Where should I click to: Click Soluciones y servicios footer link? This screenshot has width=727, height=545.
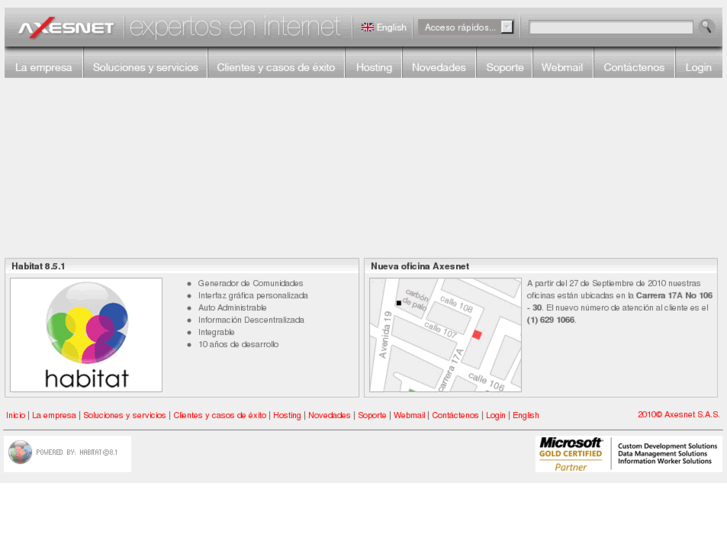(x=125, y=415)
